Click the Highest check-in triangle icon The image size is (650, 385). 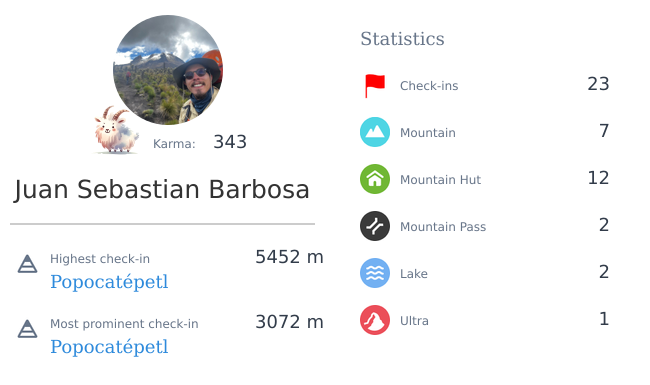[x=27, y=264]
